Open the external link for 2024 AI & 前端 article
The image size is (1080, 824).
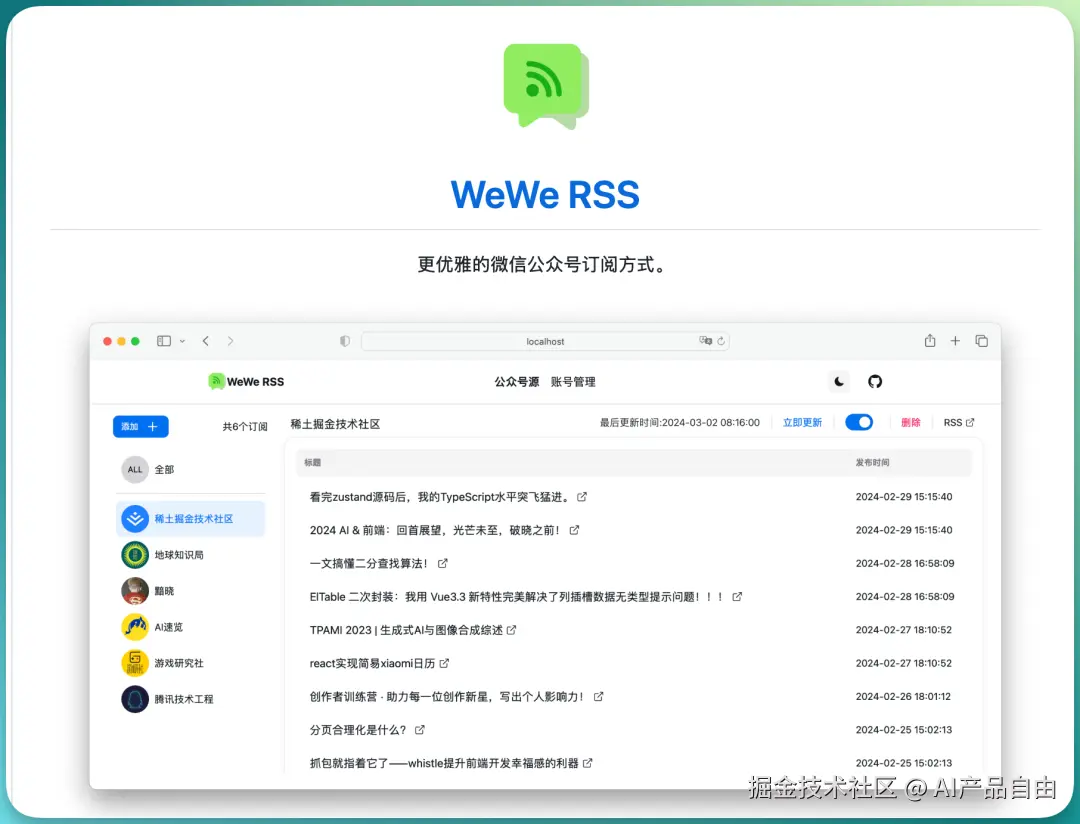[x=574, y=530]
